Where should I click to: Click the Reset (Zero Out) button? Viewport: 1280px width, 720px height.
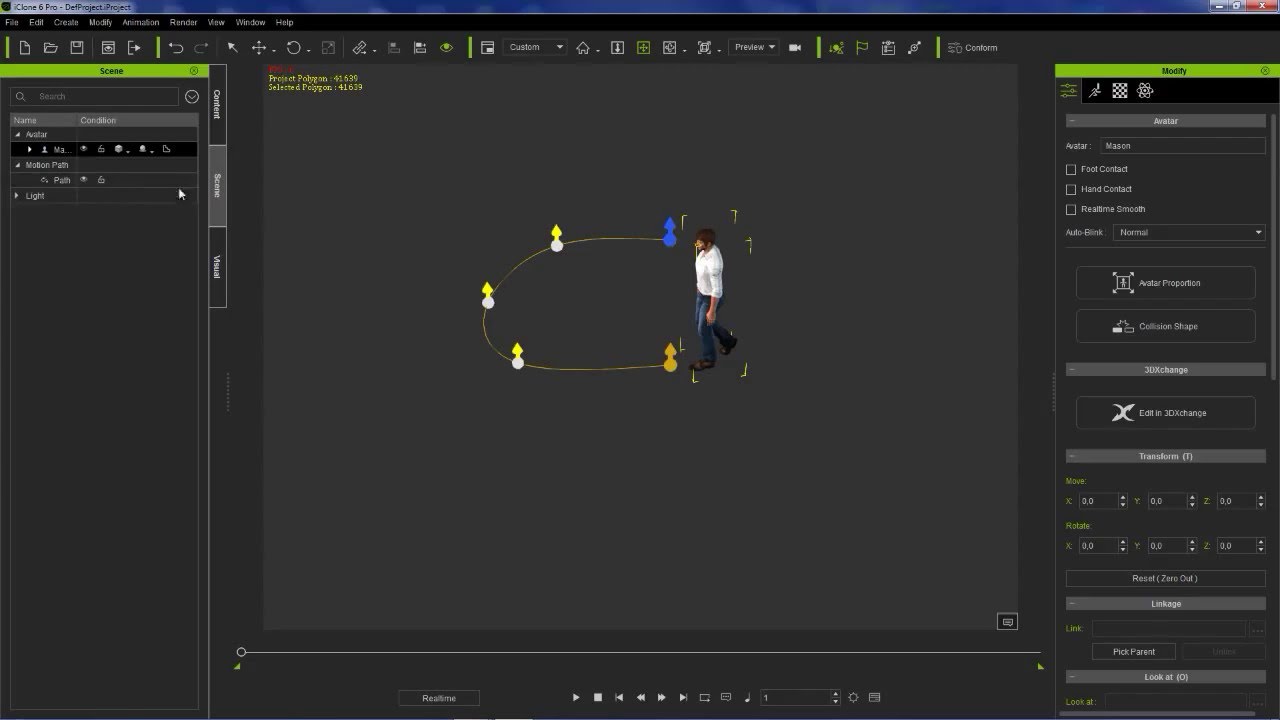(1165, 578)
